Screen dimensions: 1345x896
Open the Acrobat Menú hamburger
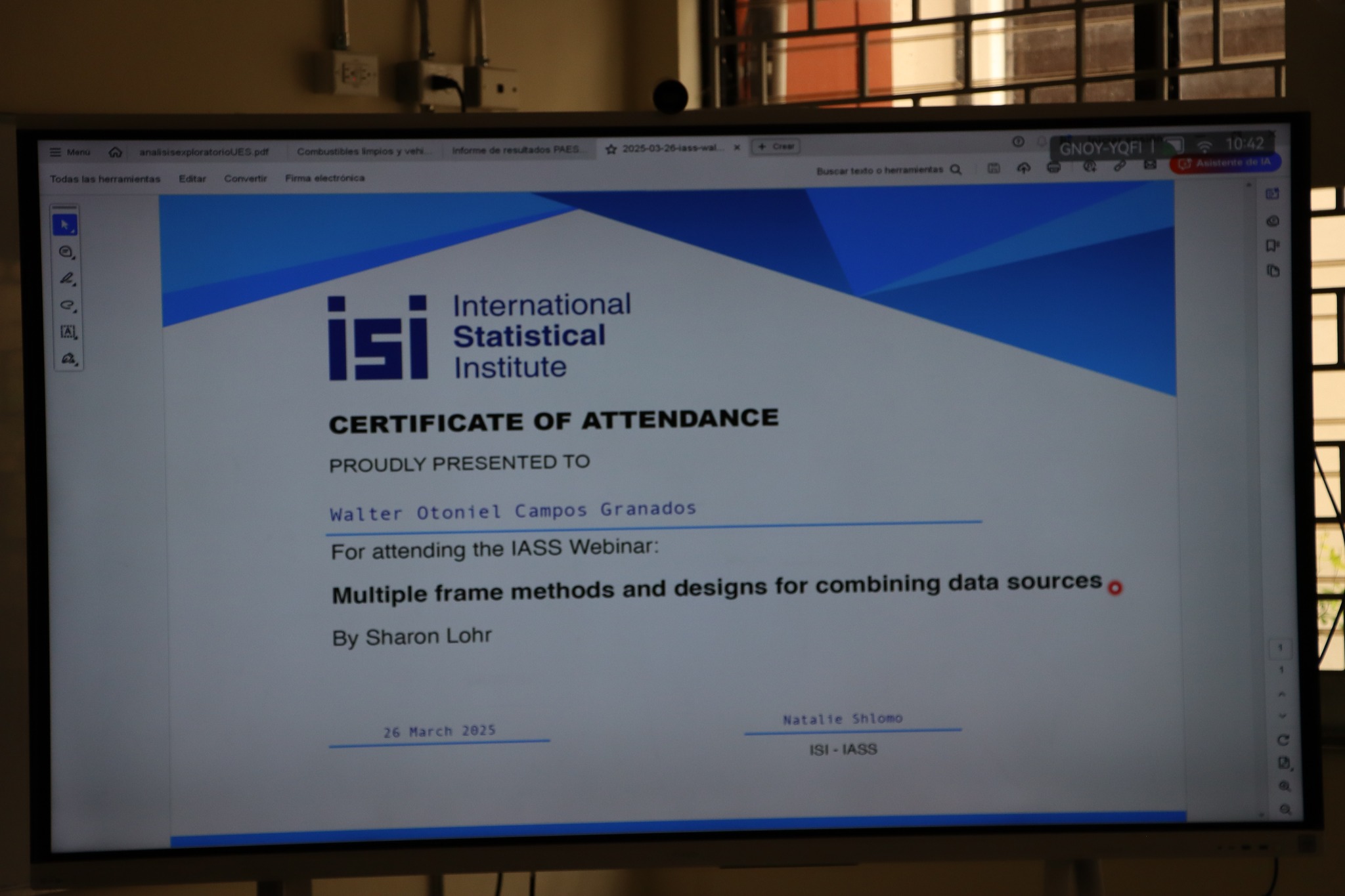70,152
